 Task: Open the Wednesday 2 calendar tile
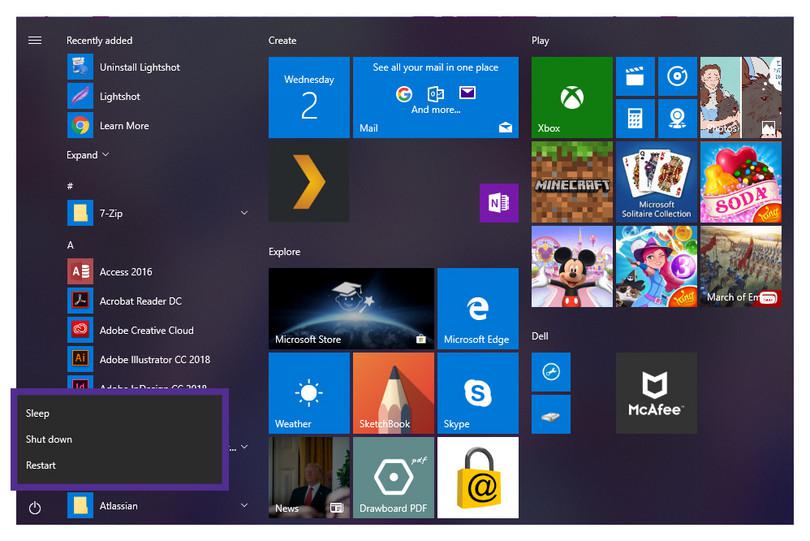point(309,98)
